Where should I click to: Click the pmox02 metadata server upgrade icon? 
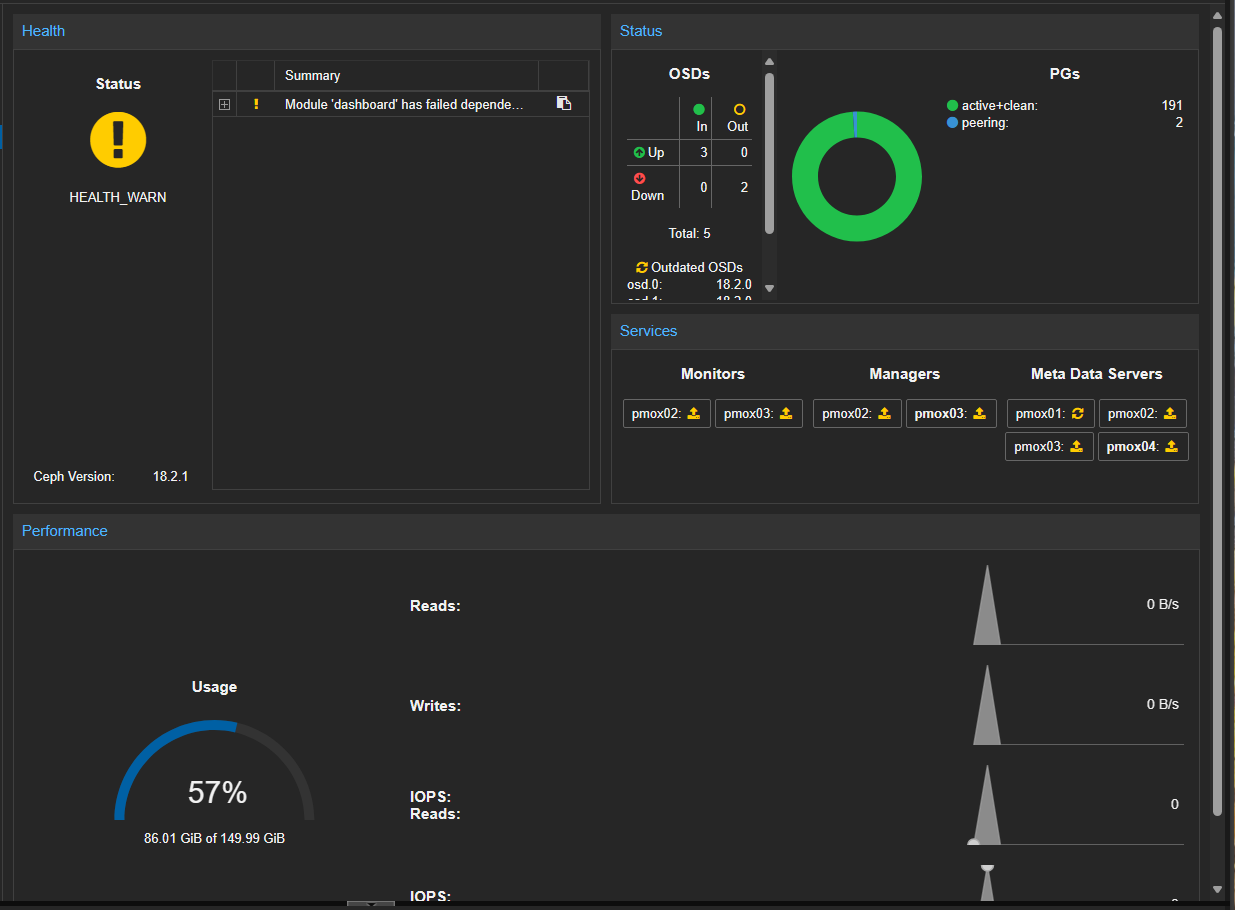point(1169,413)
